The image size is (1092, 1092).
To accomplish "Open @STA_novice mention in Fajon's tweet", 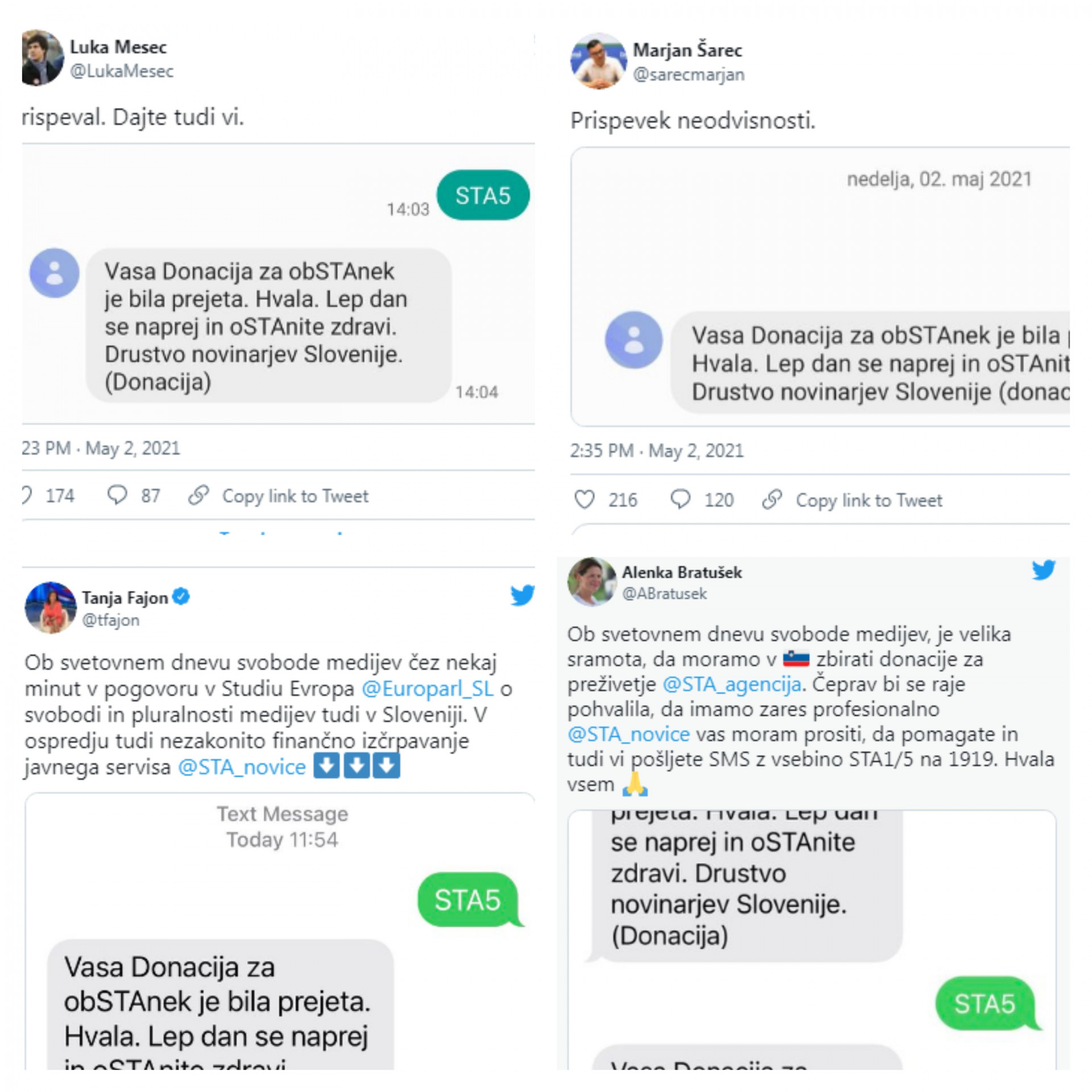I will [242, 767].
